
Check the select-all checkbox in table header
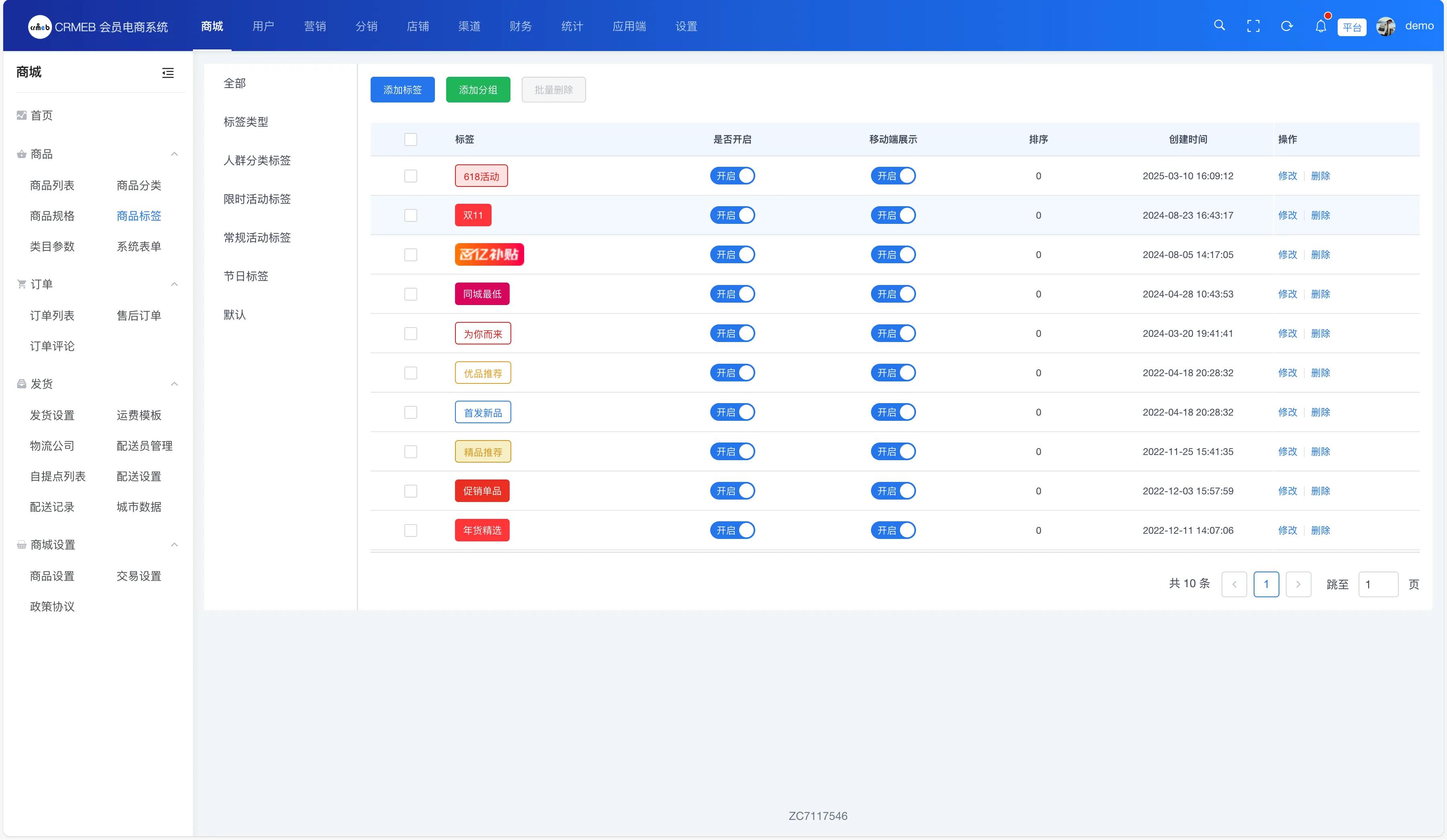click(410, 139)
